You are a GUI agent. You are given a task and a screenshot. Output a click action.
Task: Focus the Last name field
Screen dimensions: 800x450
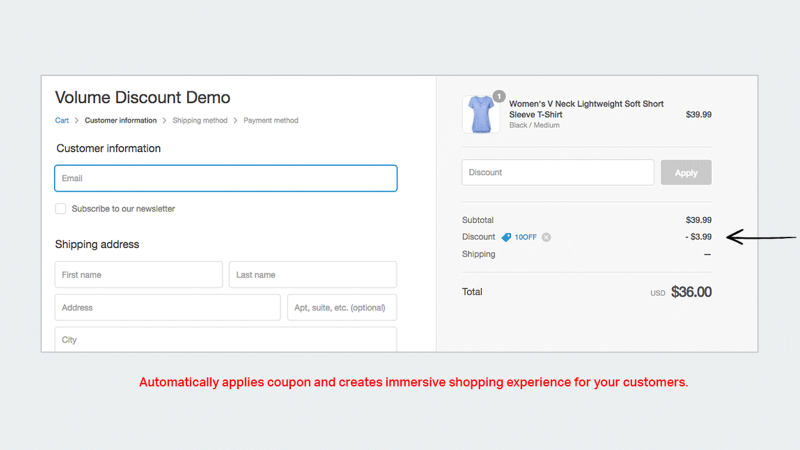point(313,274)
